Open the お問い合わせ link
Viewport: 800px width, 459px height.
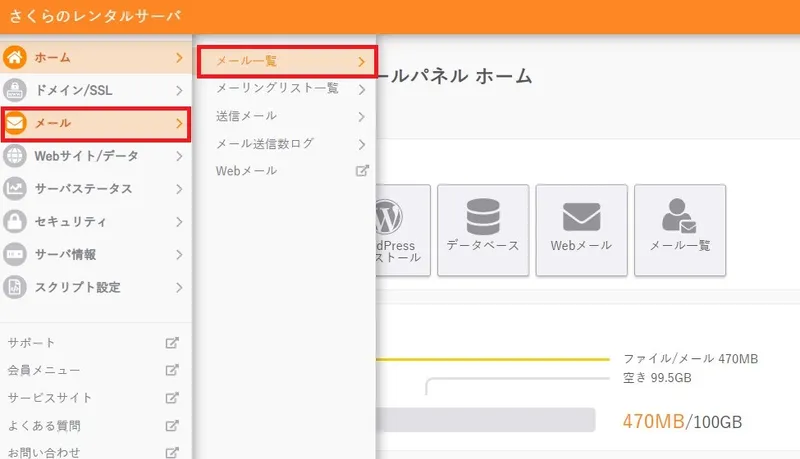point(44,452)
